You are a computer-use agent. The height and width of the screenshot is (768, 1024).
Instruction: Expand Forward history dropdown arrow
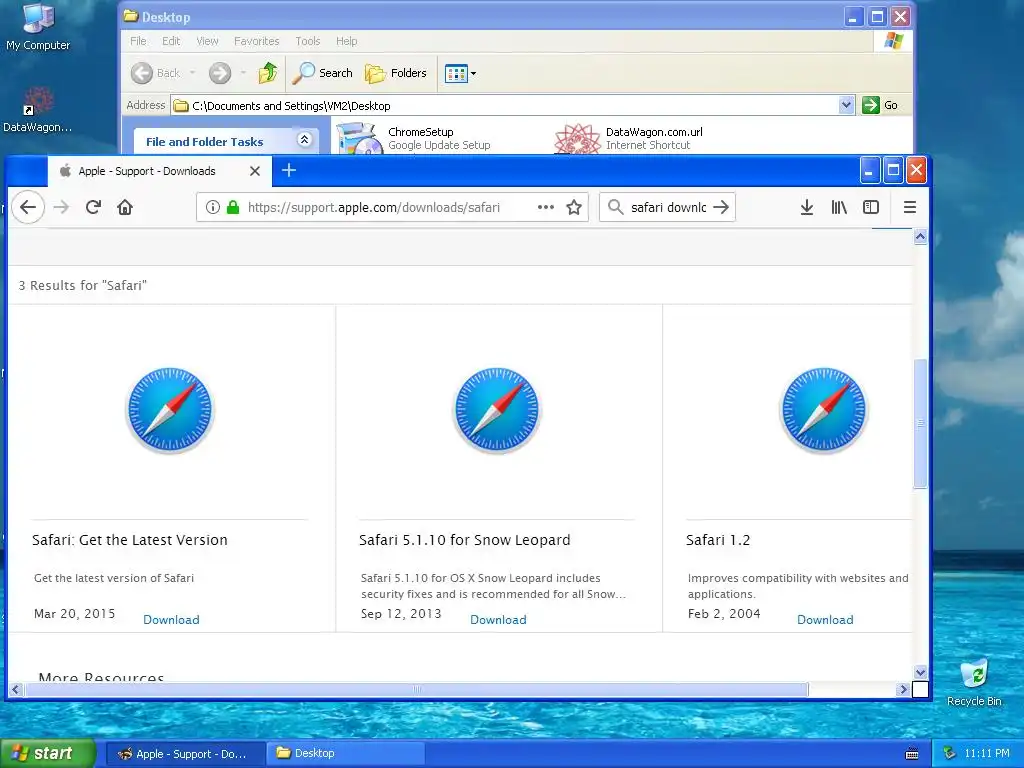(x=243, y=73)
